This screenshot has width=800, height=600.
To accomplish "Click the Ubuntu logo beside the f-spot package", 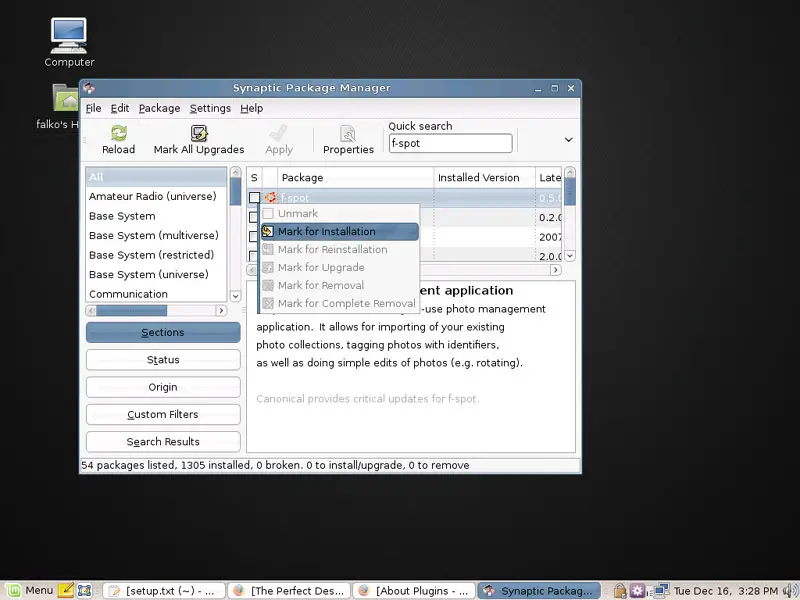I will coord(270,197).
